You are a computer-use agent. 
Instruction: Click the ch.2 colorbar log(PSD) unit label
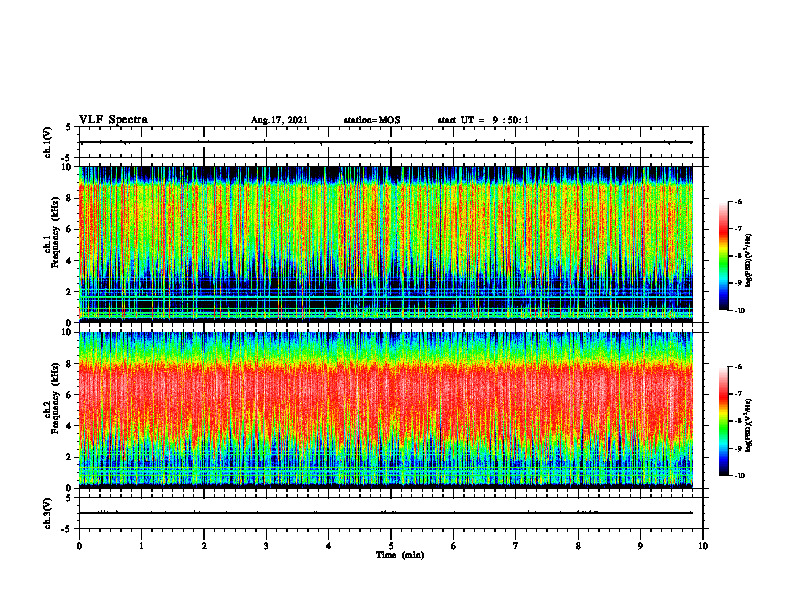[749, 425]
